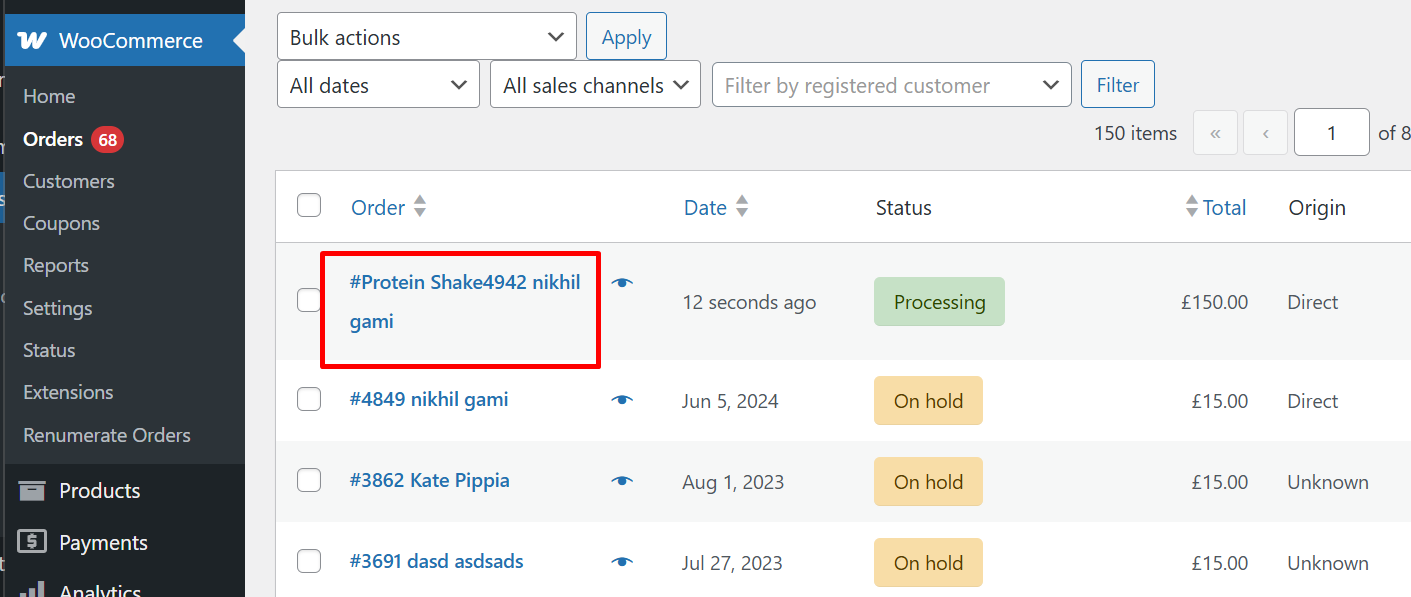Click the Payments dollar icon
This screenshot has width=1411, height=597.
pyautogui.click(x=32, y=543)
